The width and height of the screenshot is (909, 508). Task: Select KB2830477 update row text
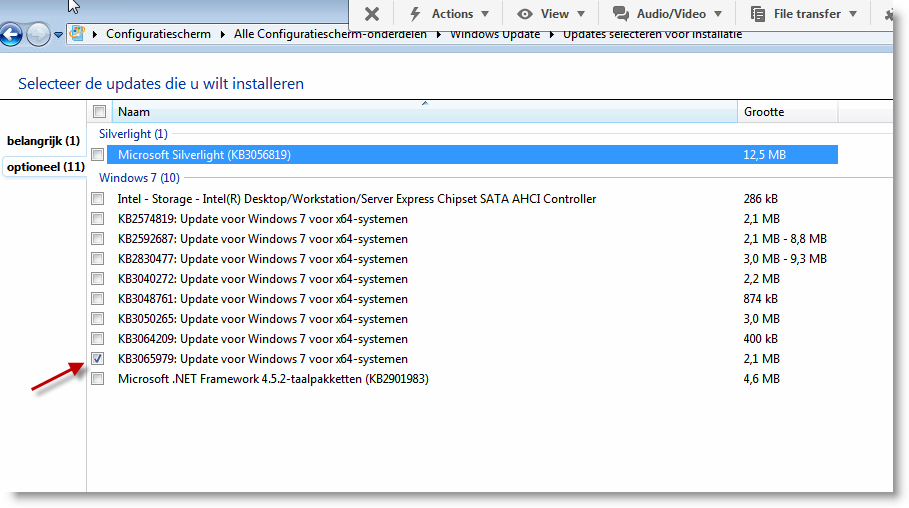pyautogui.click(x=263, y=259)
